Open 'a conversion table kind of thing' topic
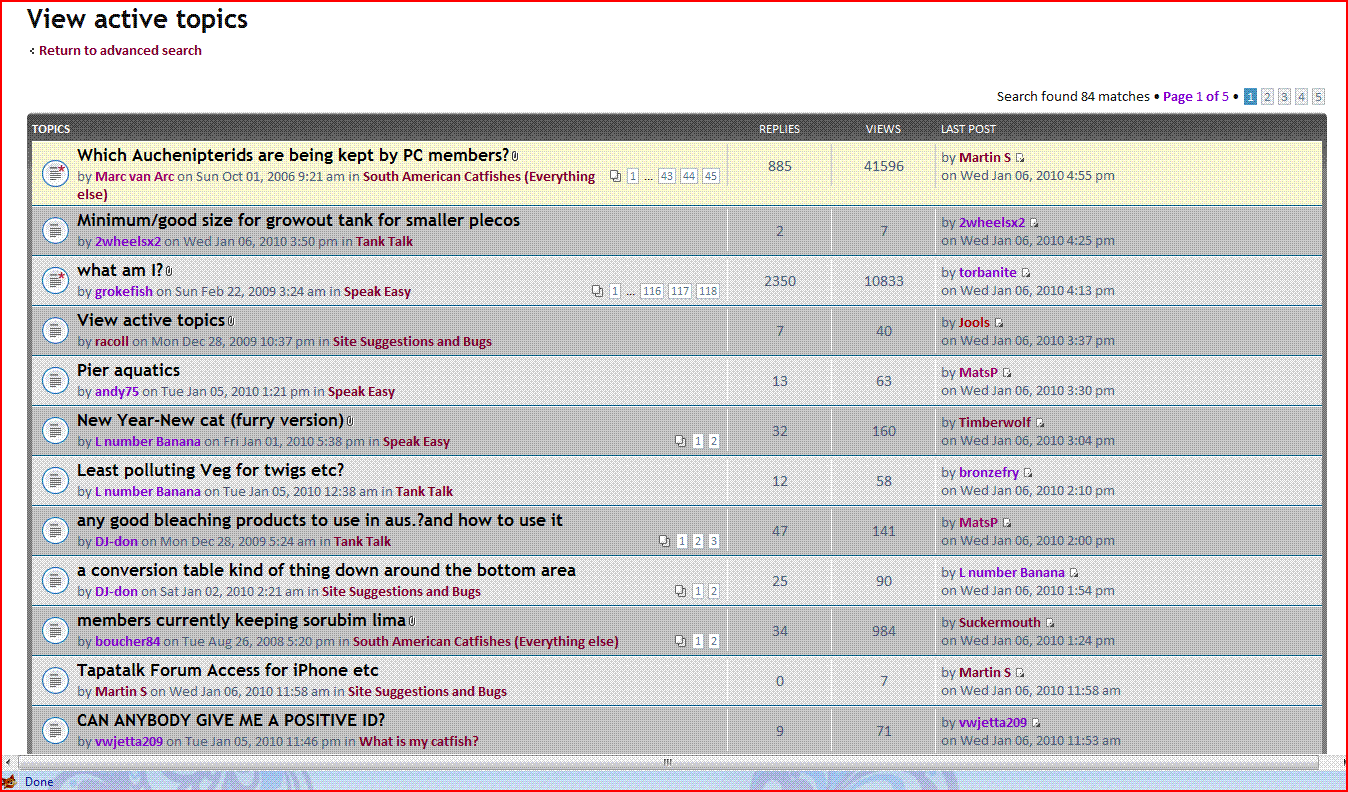This screenshot has height=792, width=1348. 326,570
